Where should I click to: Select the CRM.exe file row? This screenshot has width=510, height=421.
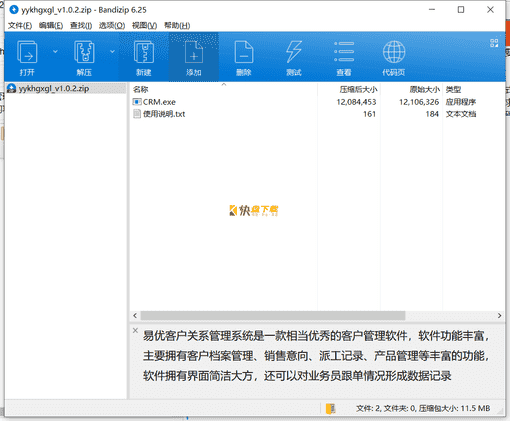tap(317, 102)
